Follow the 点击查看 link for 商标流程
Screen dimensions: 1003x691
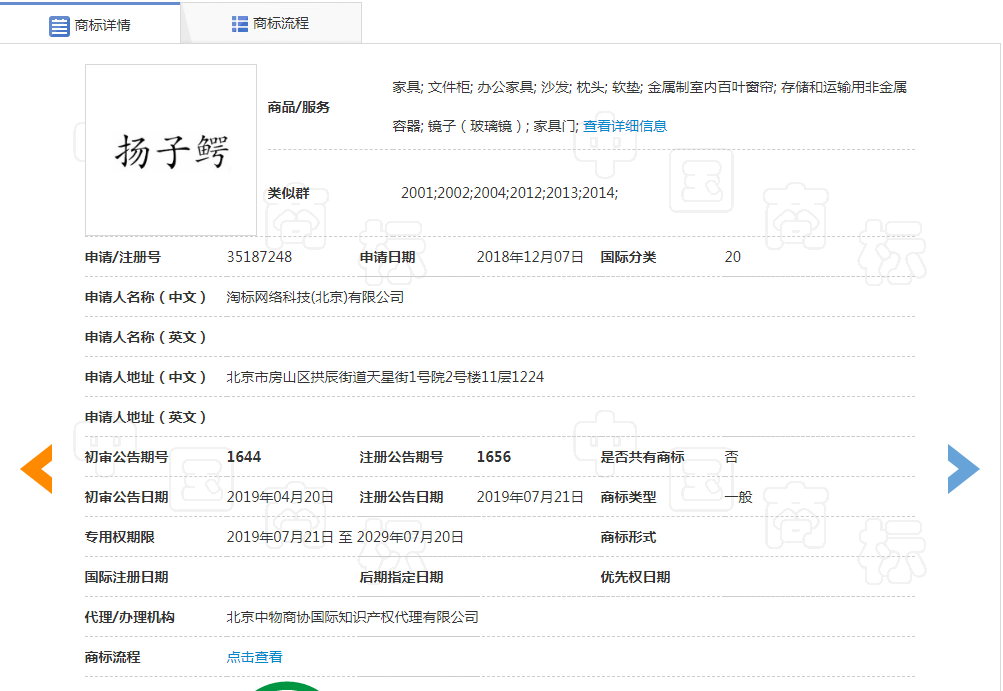pos(254,657)
